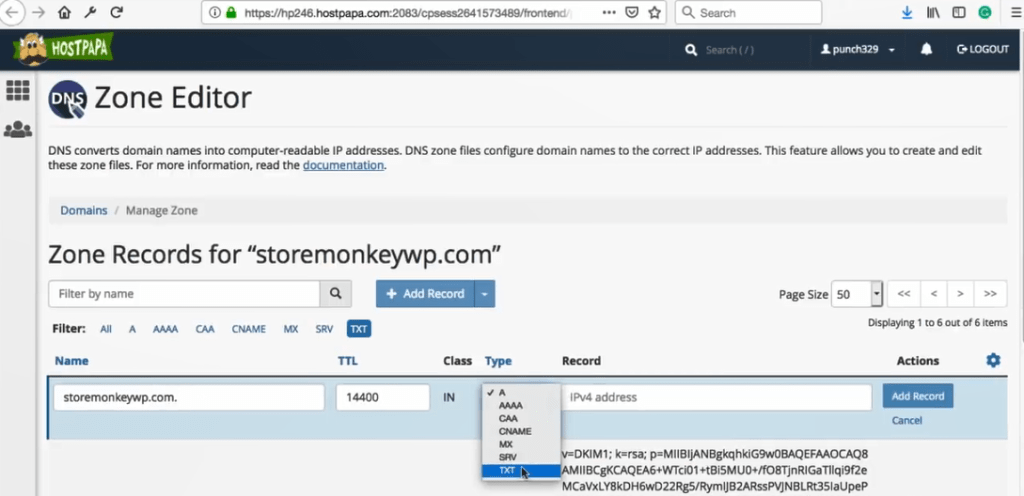Viewport: 1024px width, 496px height.
Task: Click the green Grammarly extension icon
Action: tap(984, 12)
